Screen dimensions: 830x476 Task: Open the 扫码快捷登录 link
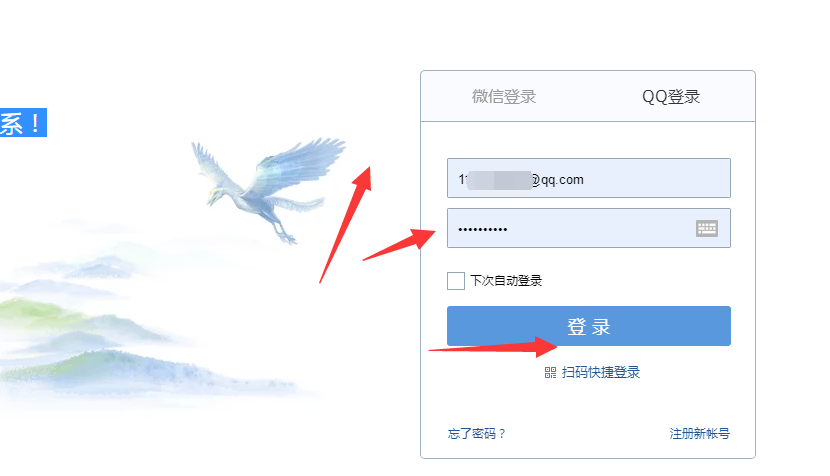click(x=601, y=373)
